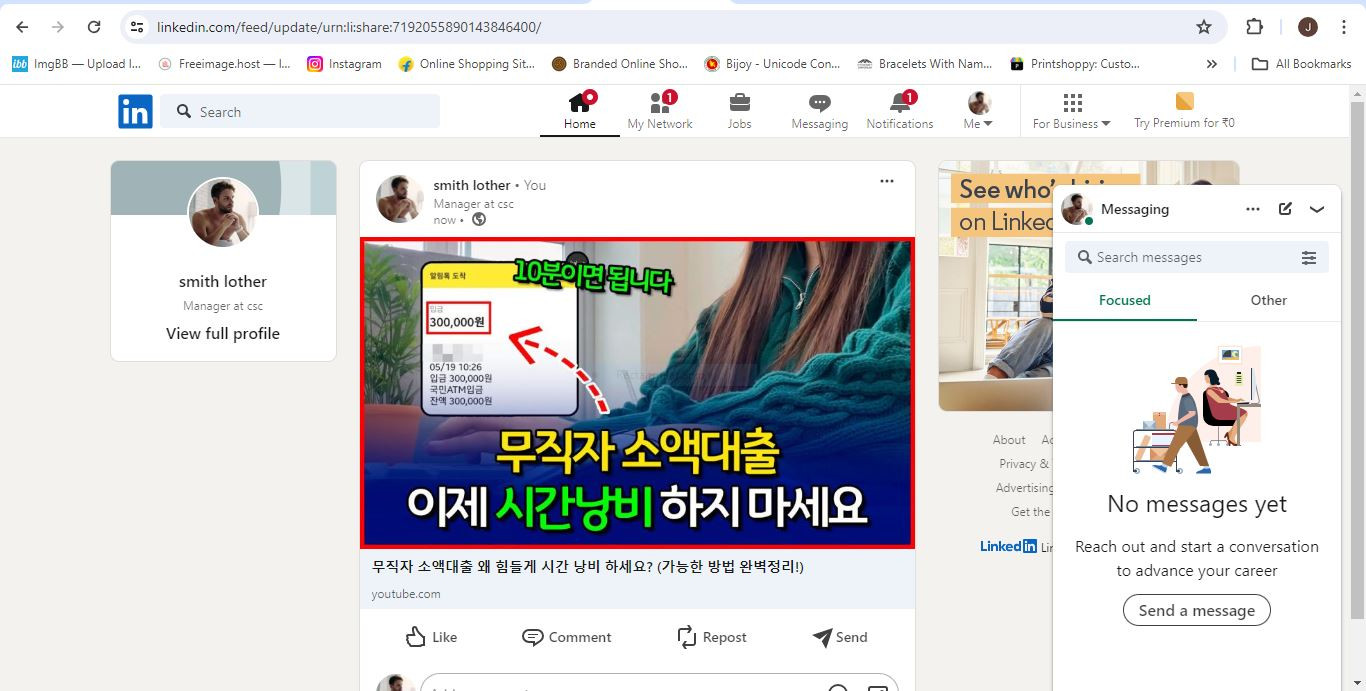Open the Instagram bookmark

344,64
